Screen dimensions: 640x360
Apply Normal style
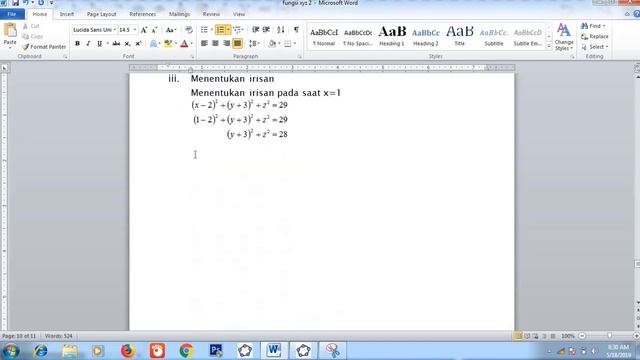[x=324, y=37]
